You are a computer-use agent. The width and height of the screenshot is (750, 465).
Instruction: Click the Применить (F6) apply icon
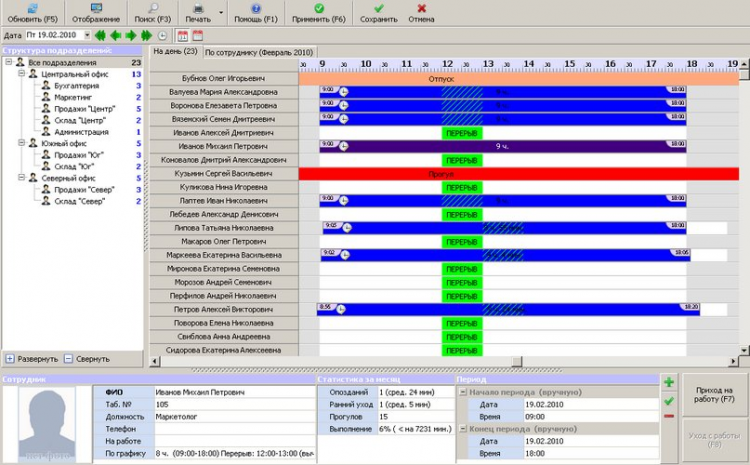318,8
